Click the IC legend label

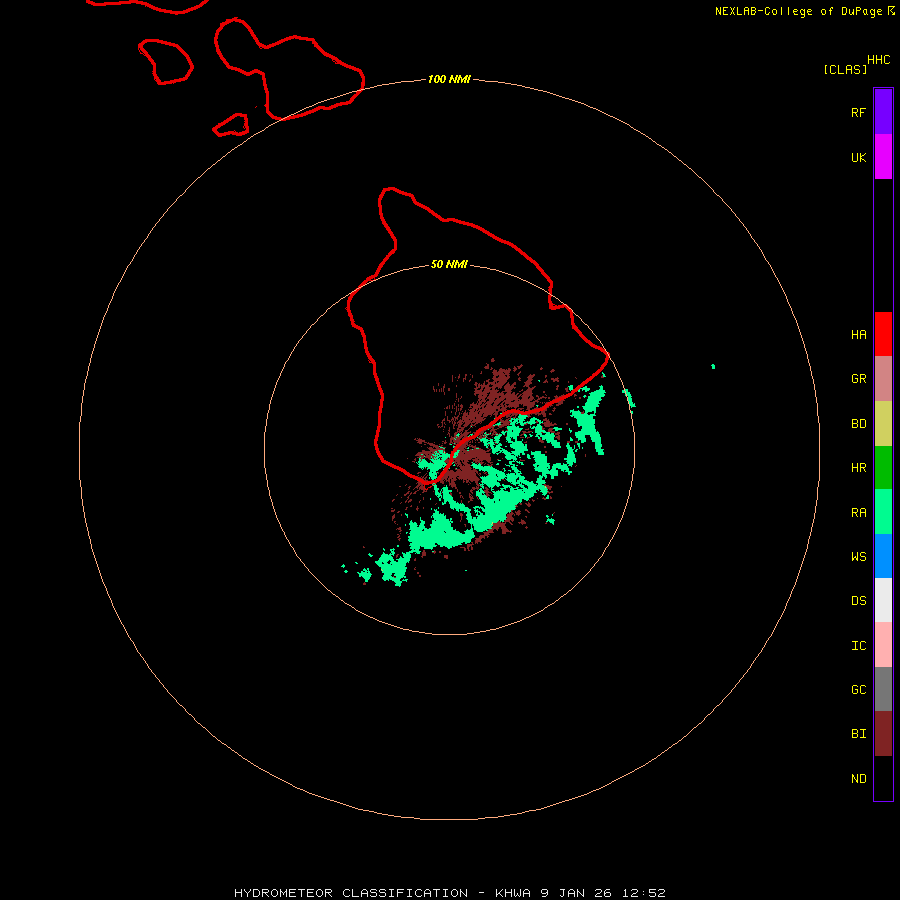point(858,646)
